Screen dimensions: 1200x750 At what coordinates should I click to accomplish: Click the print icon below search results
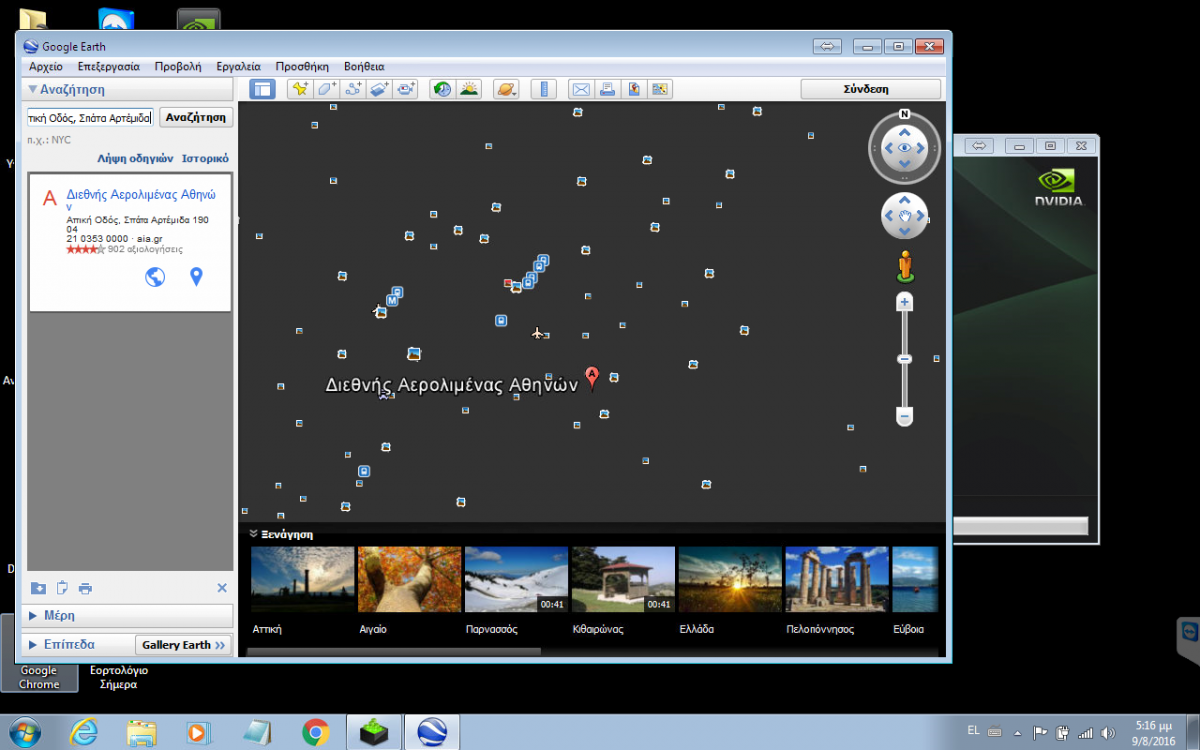coord(85,588)
